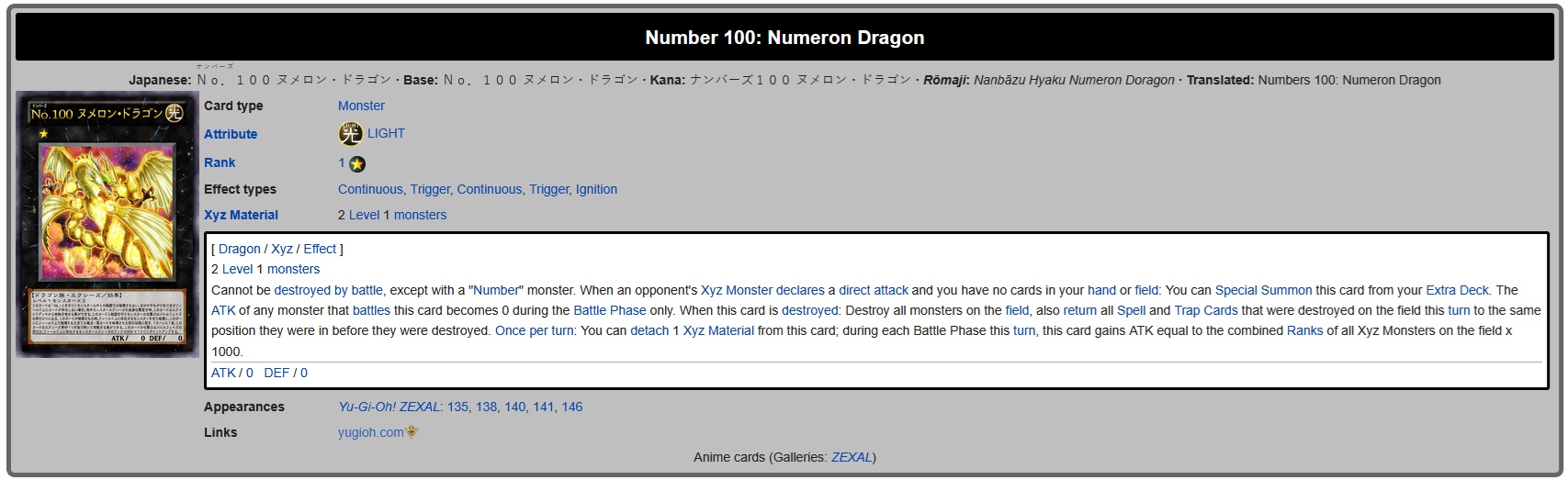Click the Rank star icon
The height and width of the screenshot is (480, 1568).
click(357, 164)
